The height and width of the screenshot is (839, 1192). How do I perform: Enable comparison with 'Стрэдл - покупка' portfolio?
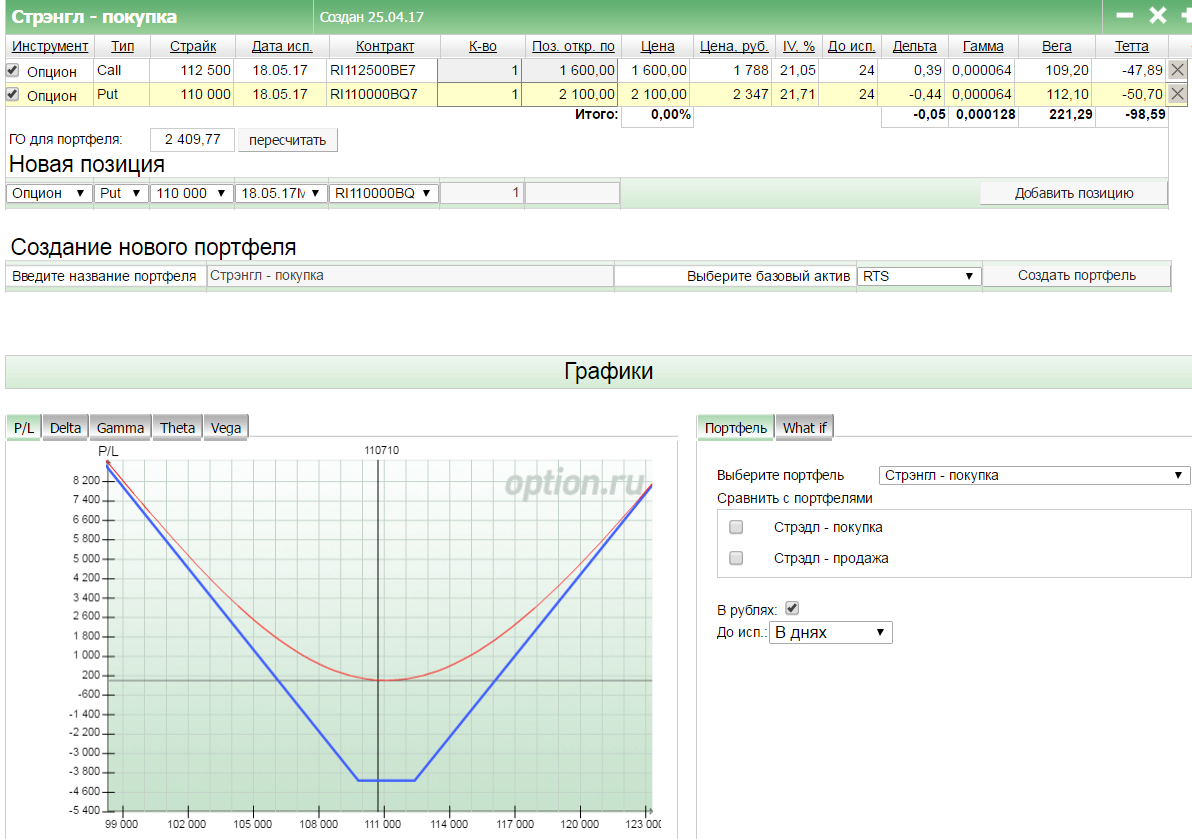[x=737, y=527]
